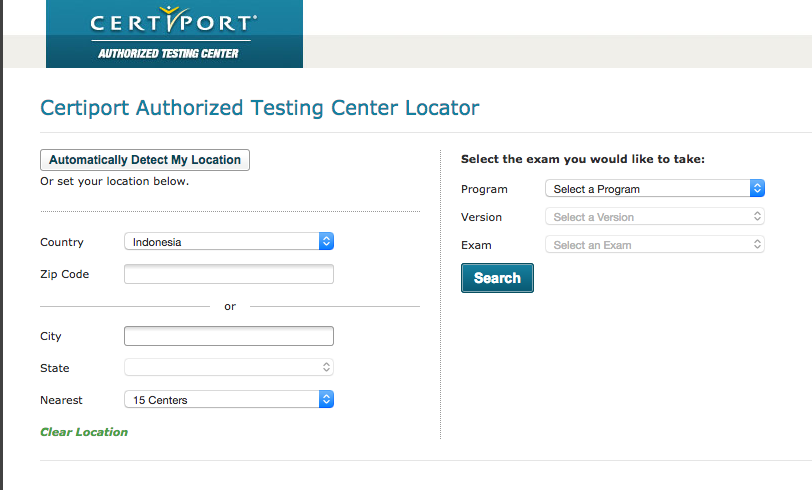Click the Certiport Authorized Testing Center logo

point(174,34)
